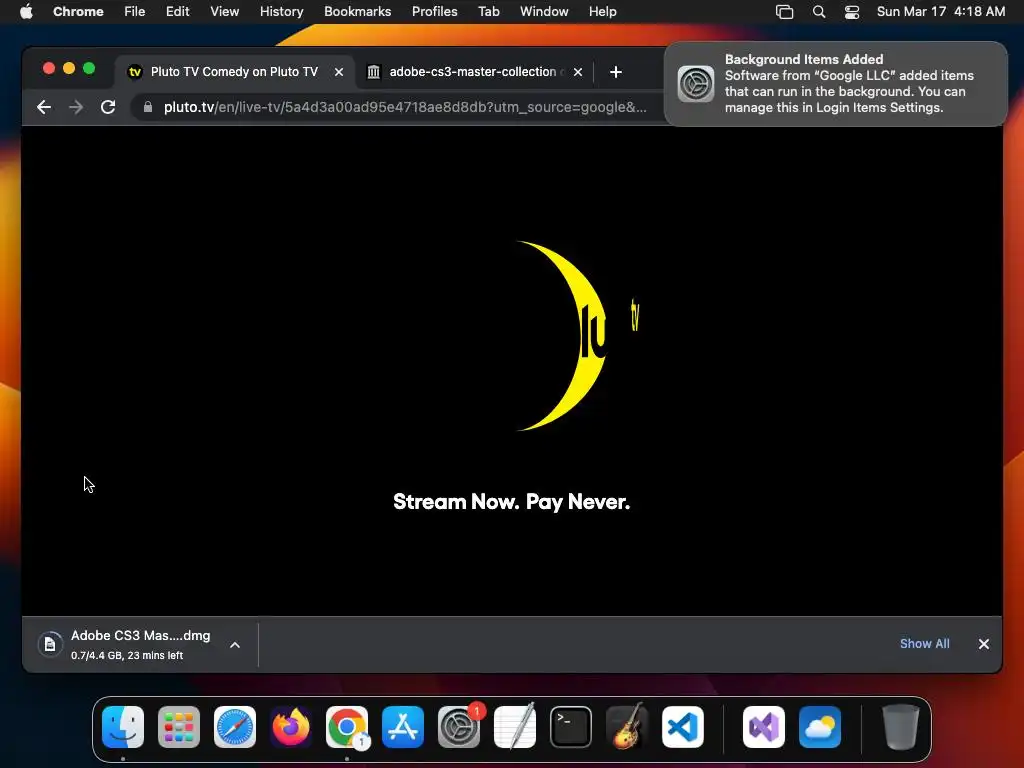The width and height of the screenshot is (1024, 768).
Task: Click the date and time in menu bar
Action: tap(940, 11)
